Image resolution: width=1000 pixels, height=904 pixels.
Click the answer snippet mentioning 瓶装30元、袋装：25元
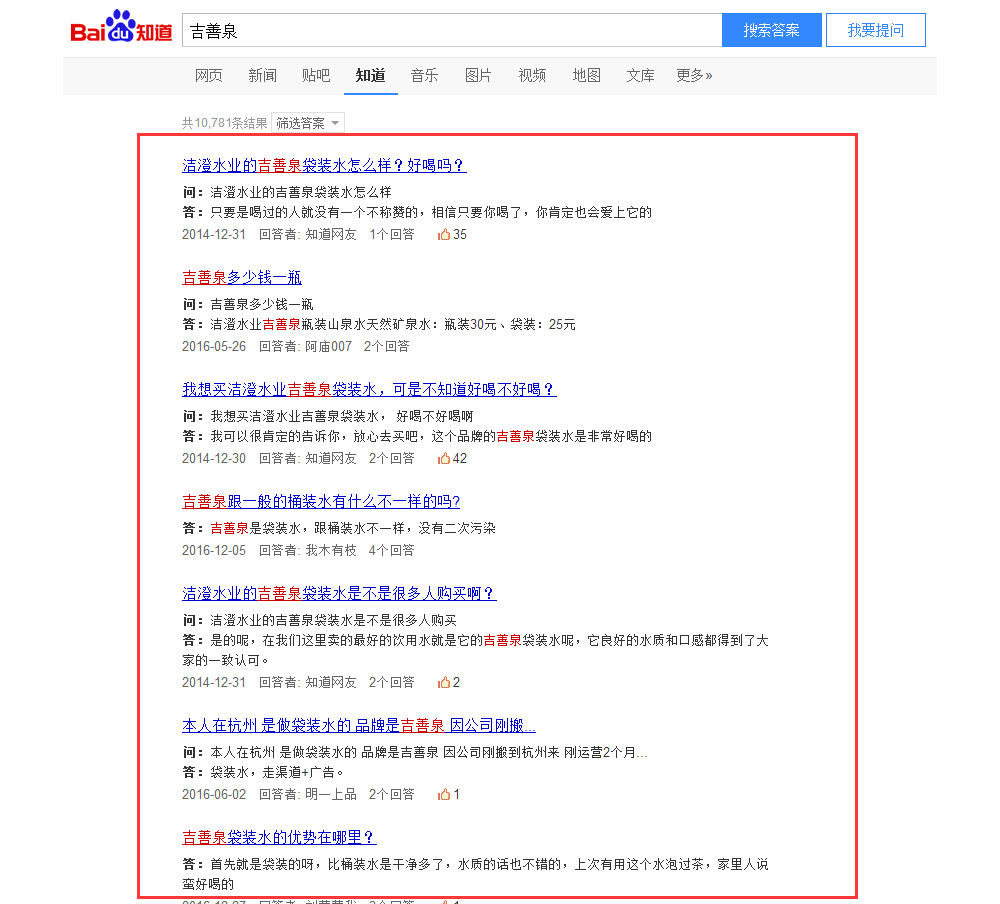[x=393, y=325]
